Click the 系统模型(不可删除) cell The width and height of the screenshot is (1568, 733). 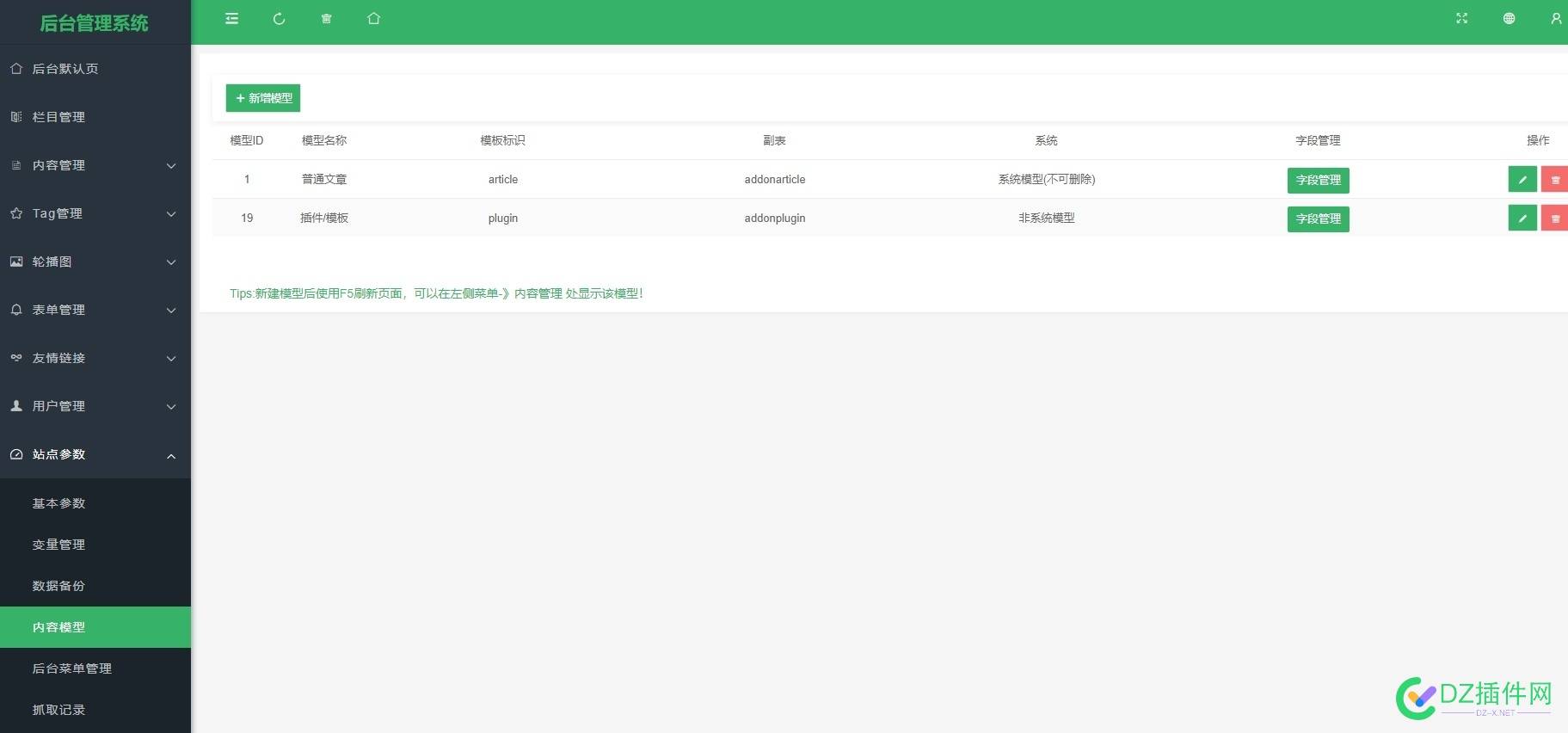(1047, 179)
